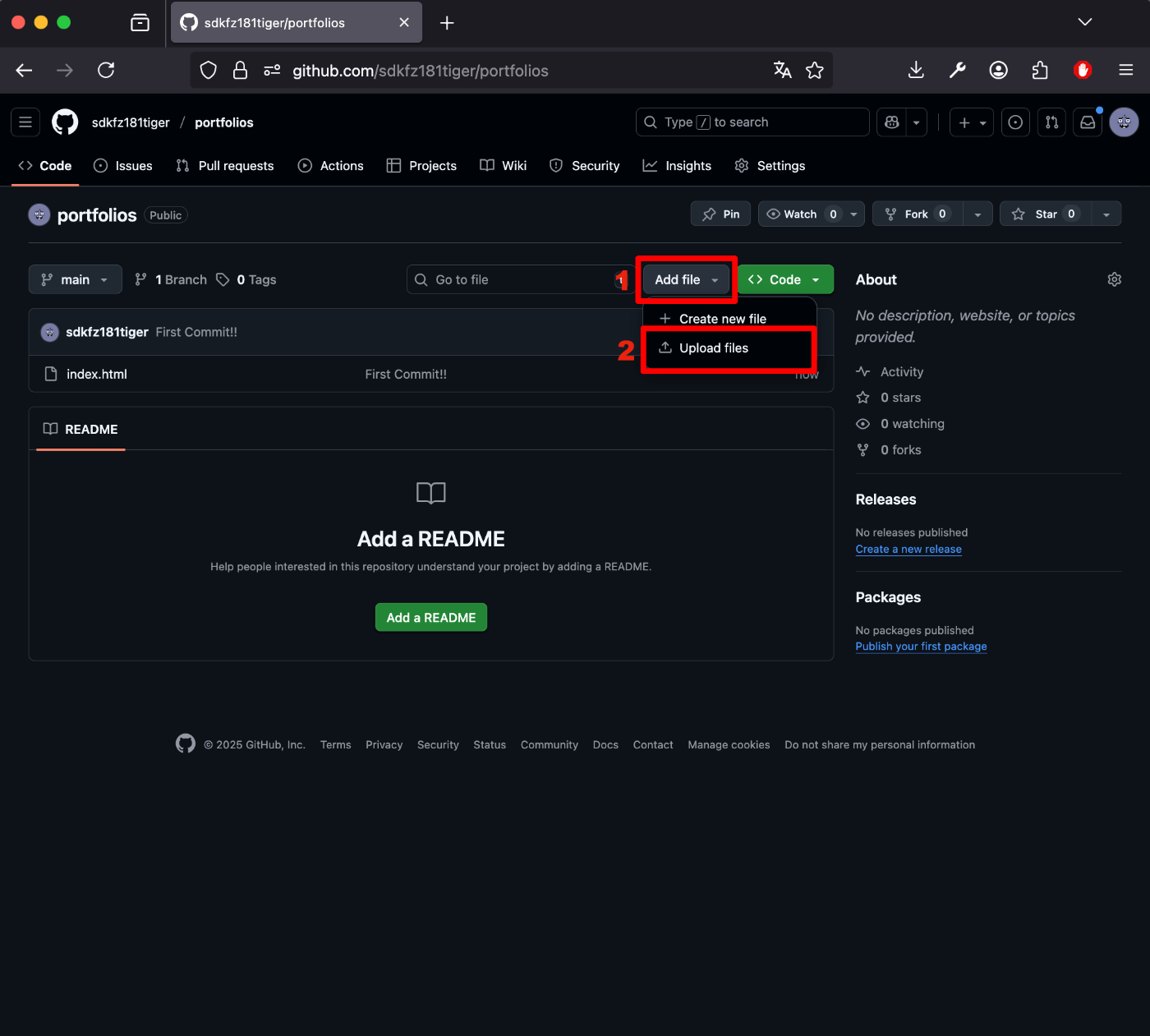Open the Watch notifications dropdown
The width and height of the screenshot is (1150, 1036).
coord(812,214)
